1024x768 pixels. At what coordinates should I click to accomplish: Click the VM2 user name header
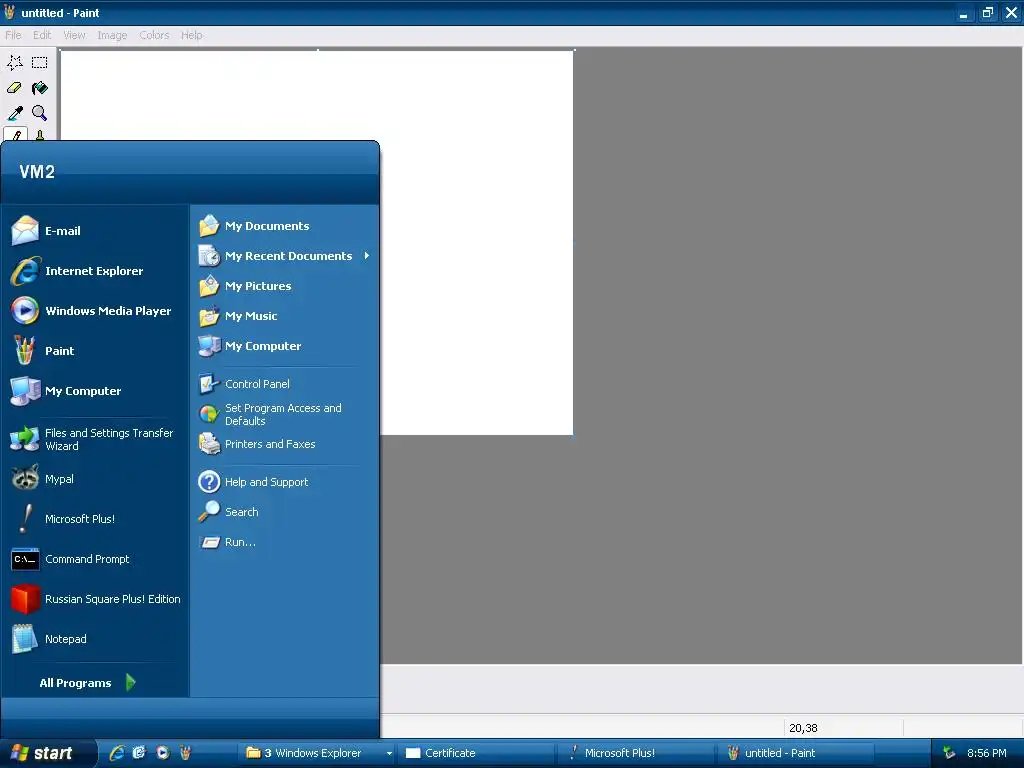pos(37,172)
